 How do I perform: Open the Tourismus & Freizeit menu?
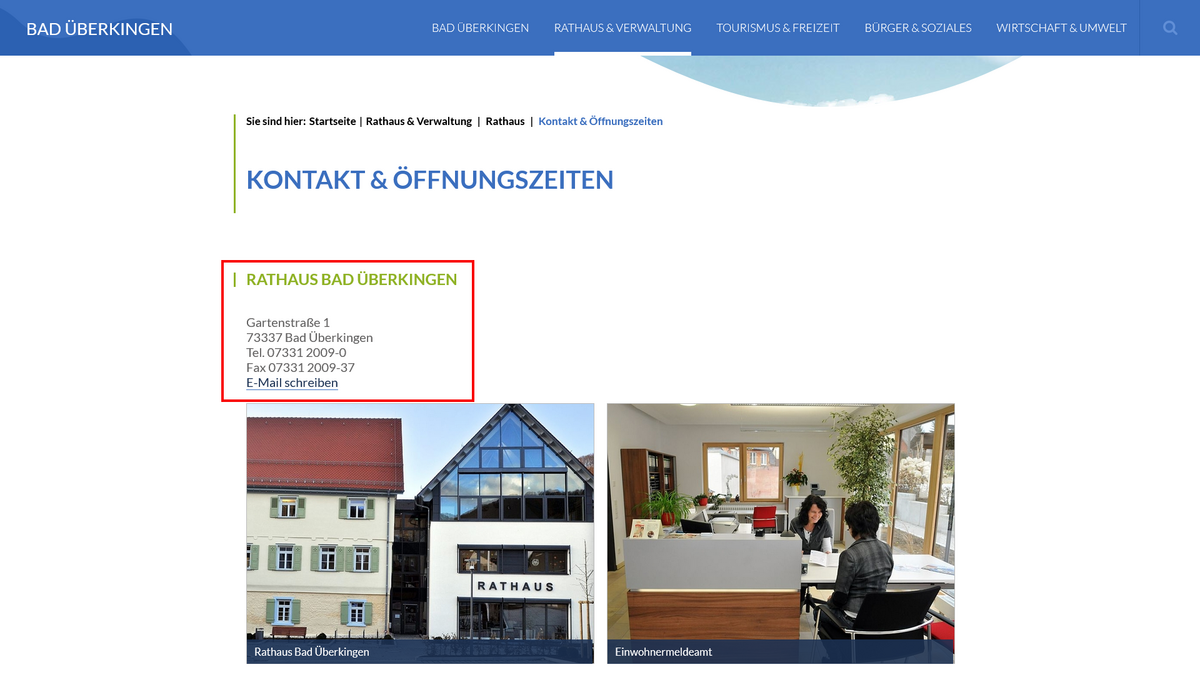(778, 28)
